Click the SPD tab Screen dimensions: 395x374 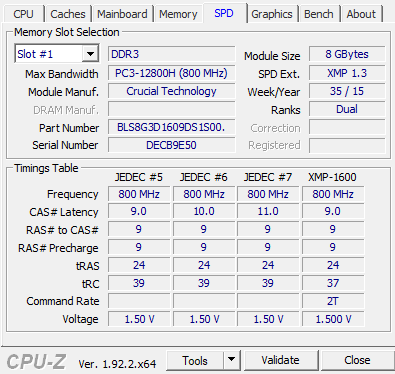[x=224, y=13]
